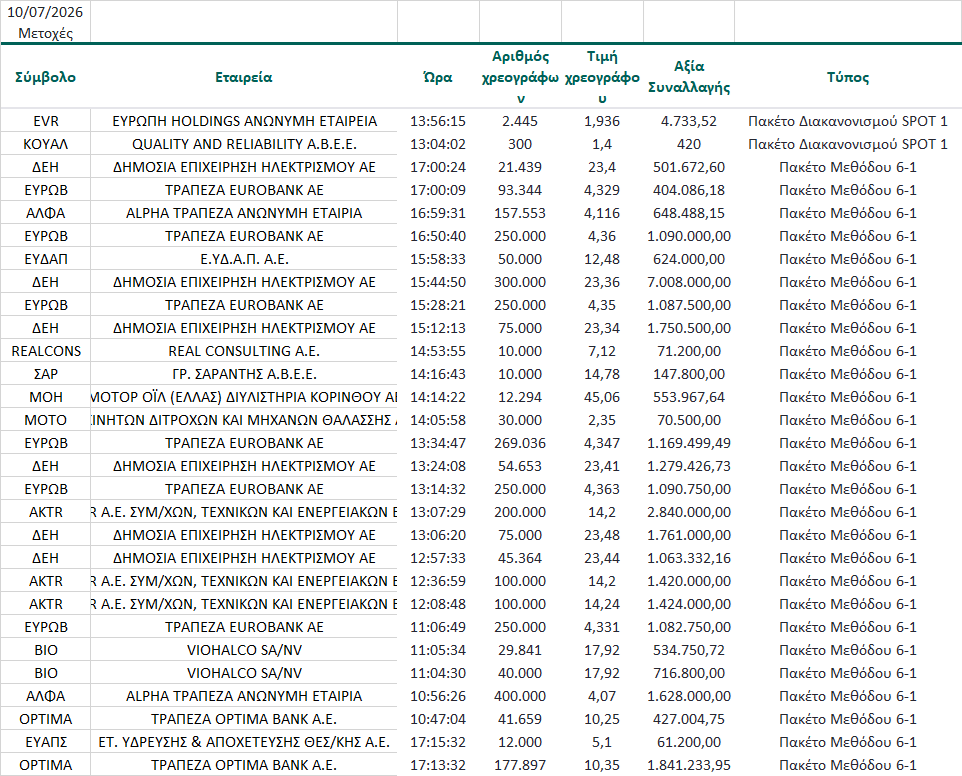Click quantity 269.036
The width and height of the screenshot is (962, 776).
pyautogui.click(x=520, y=444)
